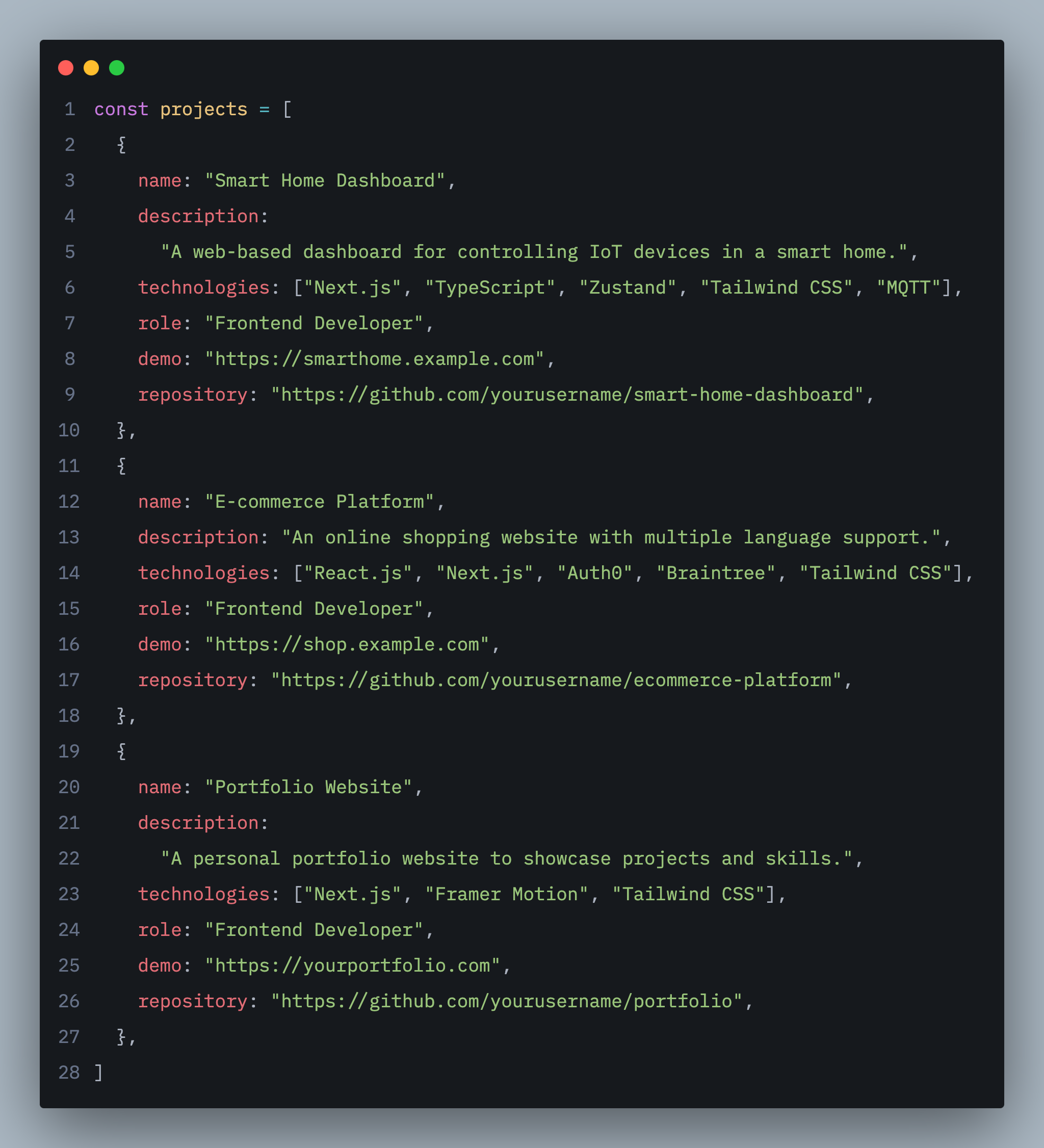The width and height of the screenshot is (1044, 1148).
Task: Click the 'const' keyword on line 1
Action: tap(121, 109)
